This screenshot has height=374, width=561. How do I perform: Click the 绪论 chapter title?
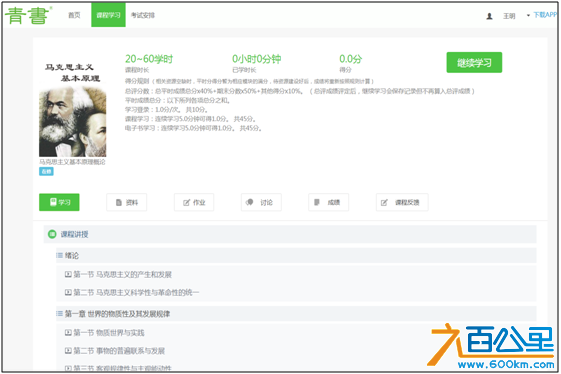72,256
